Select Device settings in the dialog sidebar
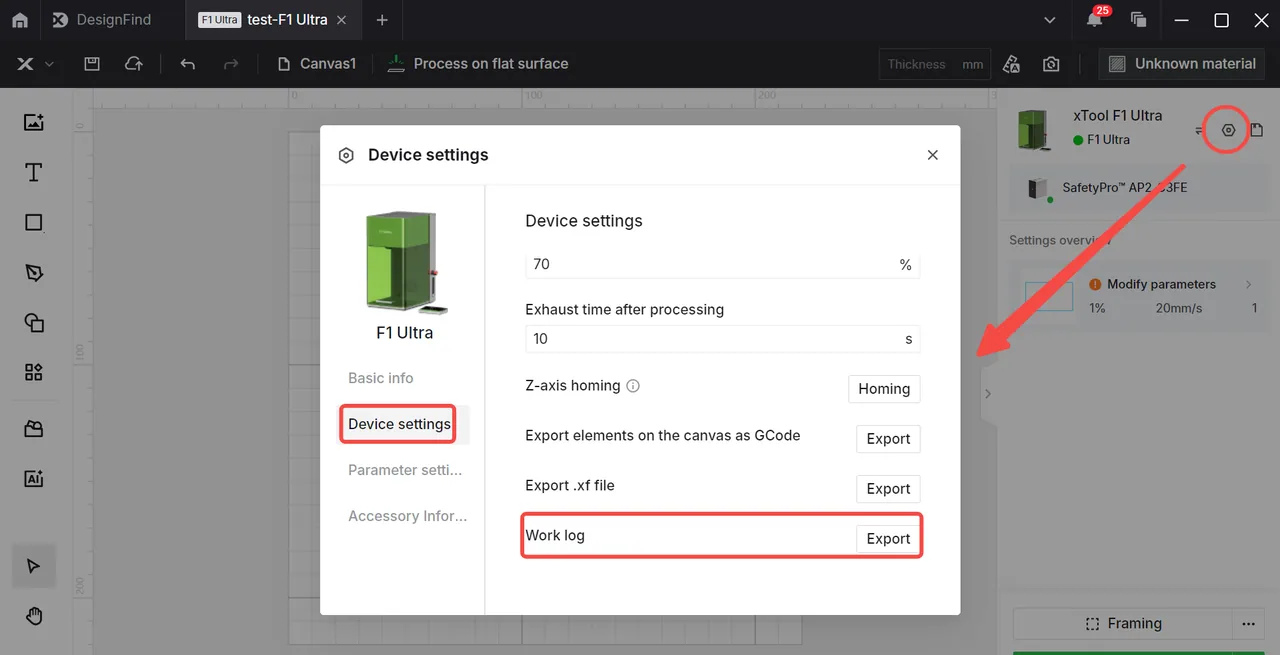 [400, 424]
